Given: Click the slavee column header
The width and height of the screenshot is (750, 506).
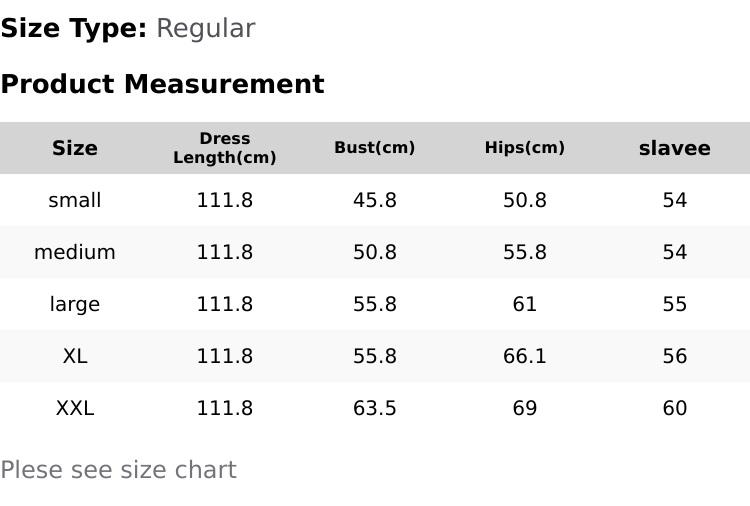Looking at the screenshot, I should tap(674, 148).
